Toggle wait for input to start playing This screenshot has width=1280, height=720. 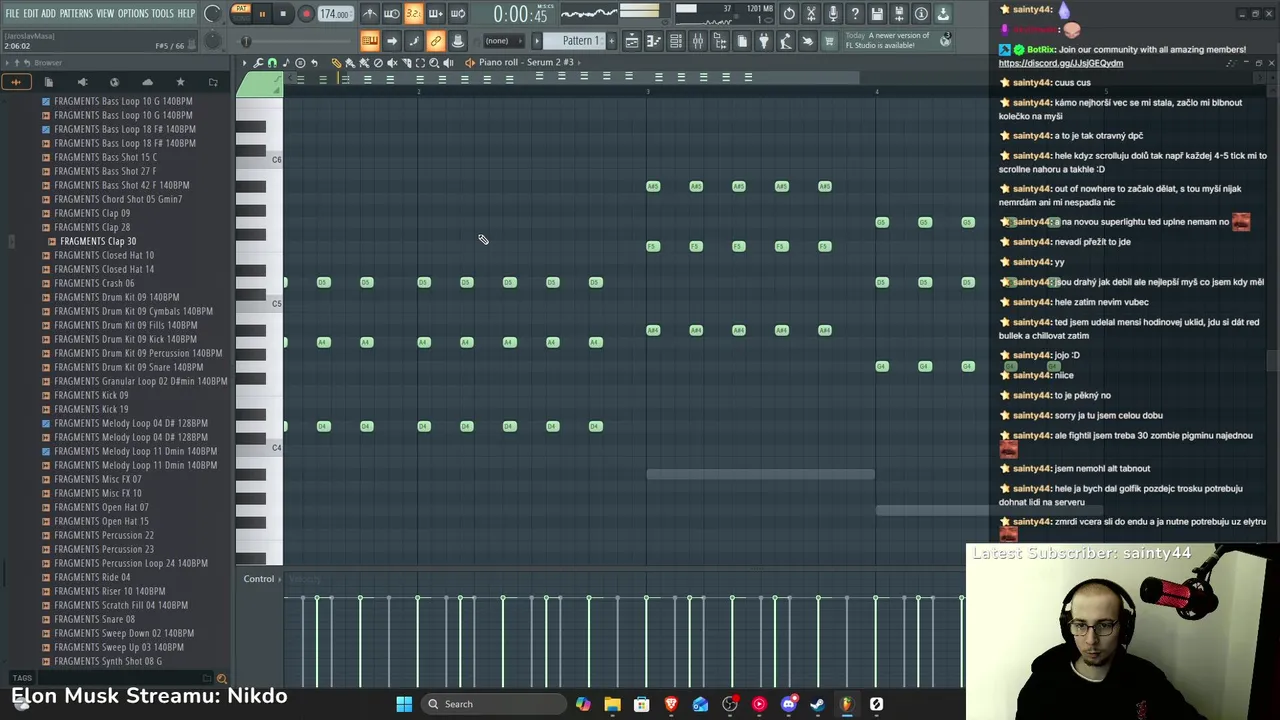point(391,14)
